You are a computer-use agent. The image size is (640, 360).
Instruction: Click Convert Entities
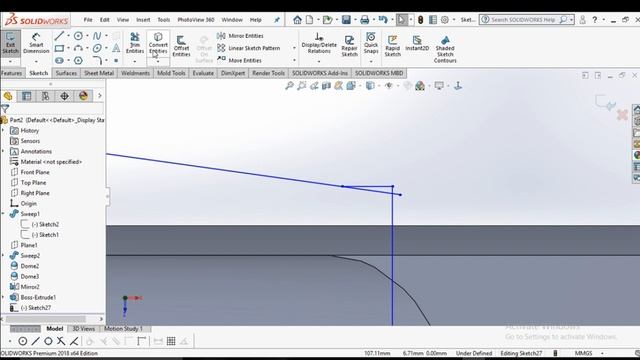point(158,43)
